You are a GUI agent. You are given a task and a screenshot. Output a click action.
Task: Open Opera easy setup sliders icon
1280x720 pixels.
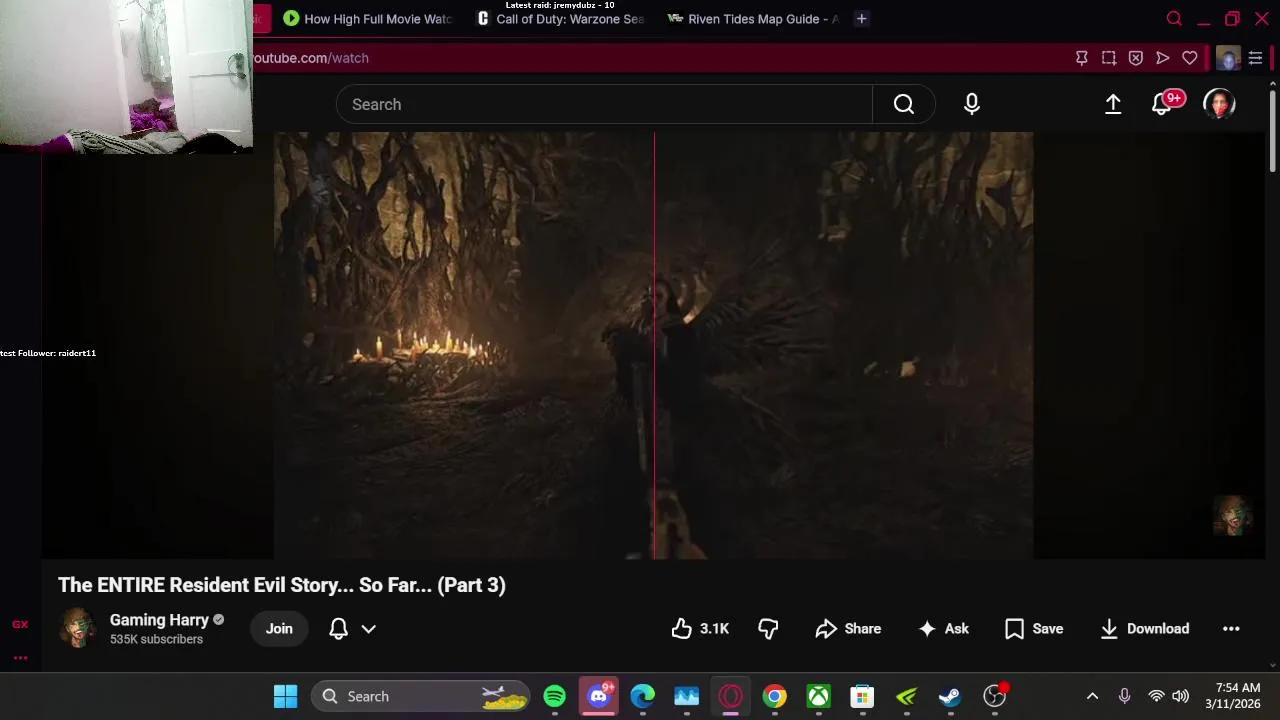coord(1255,58)
